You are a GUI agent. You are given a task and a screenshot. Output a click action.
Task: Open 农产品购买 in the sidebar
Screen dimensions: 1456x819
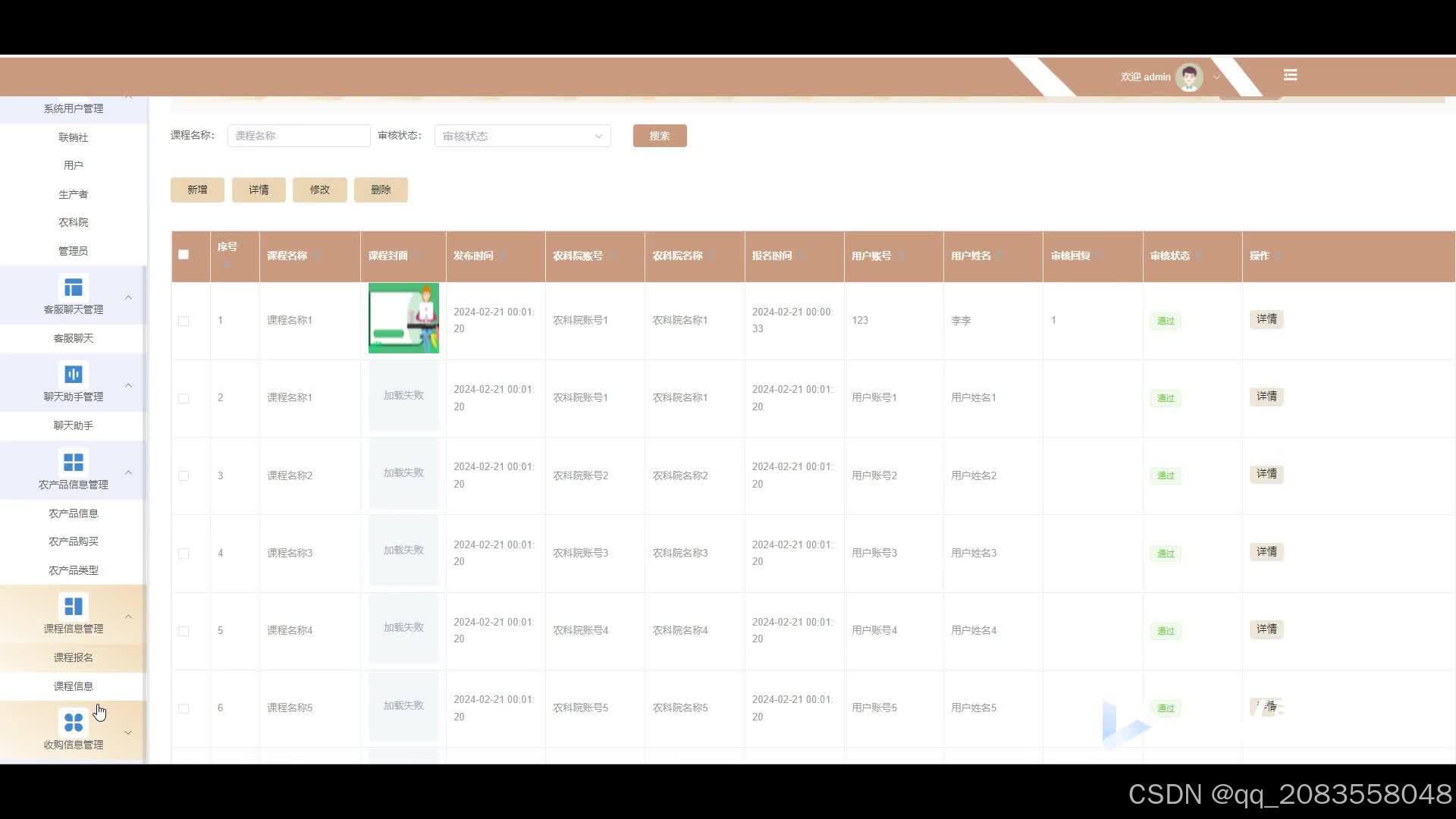click(74, 541)
